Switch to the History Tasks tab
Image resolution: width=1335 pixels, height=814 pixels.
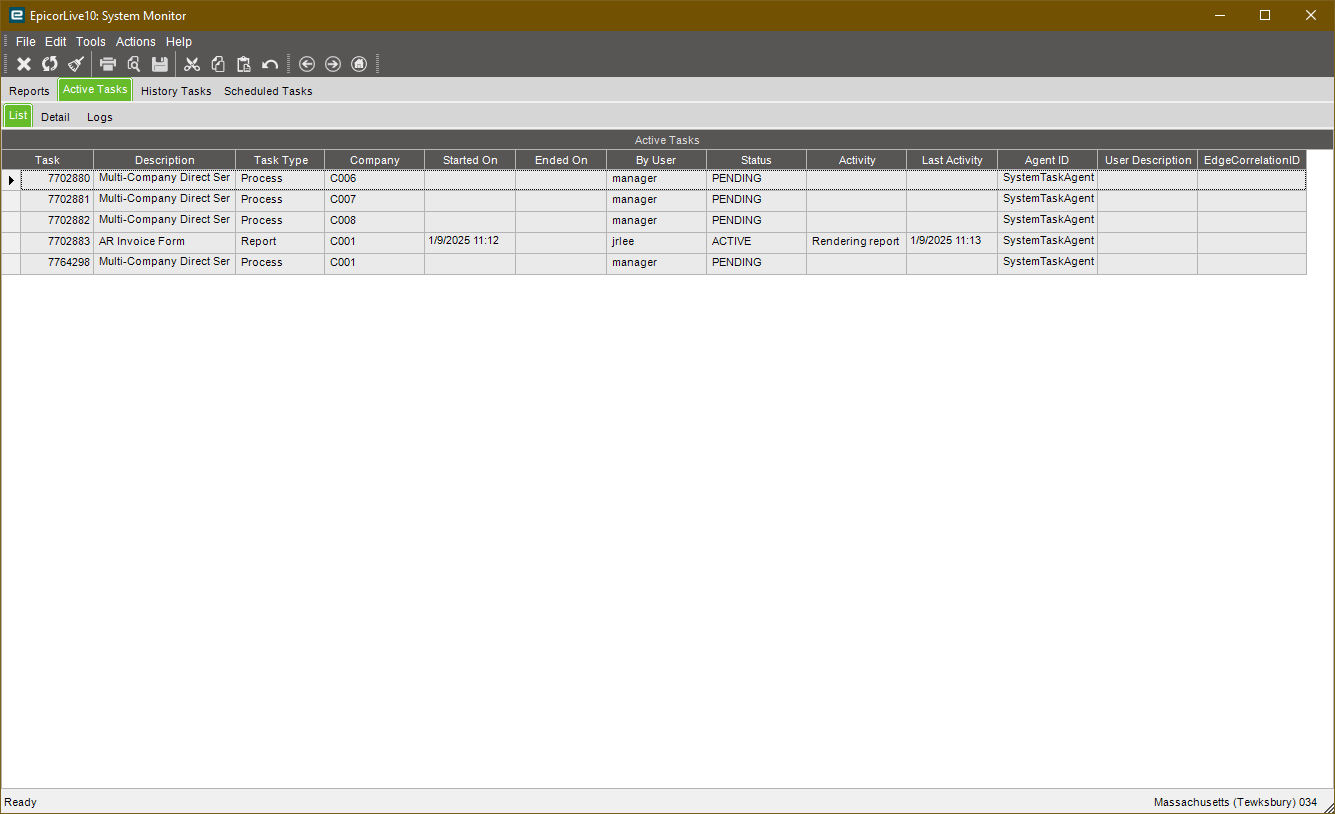point(176,91)
